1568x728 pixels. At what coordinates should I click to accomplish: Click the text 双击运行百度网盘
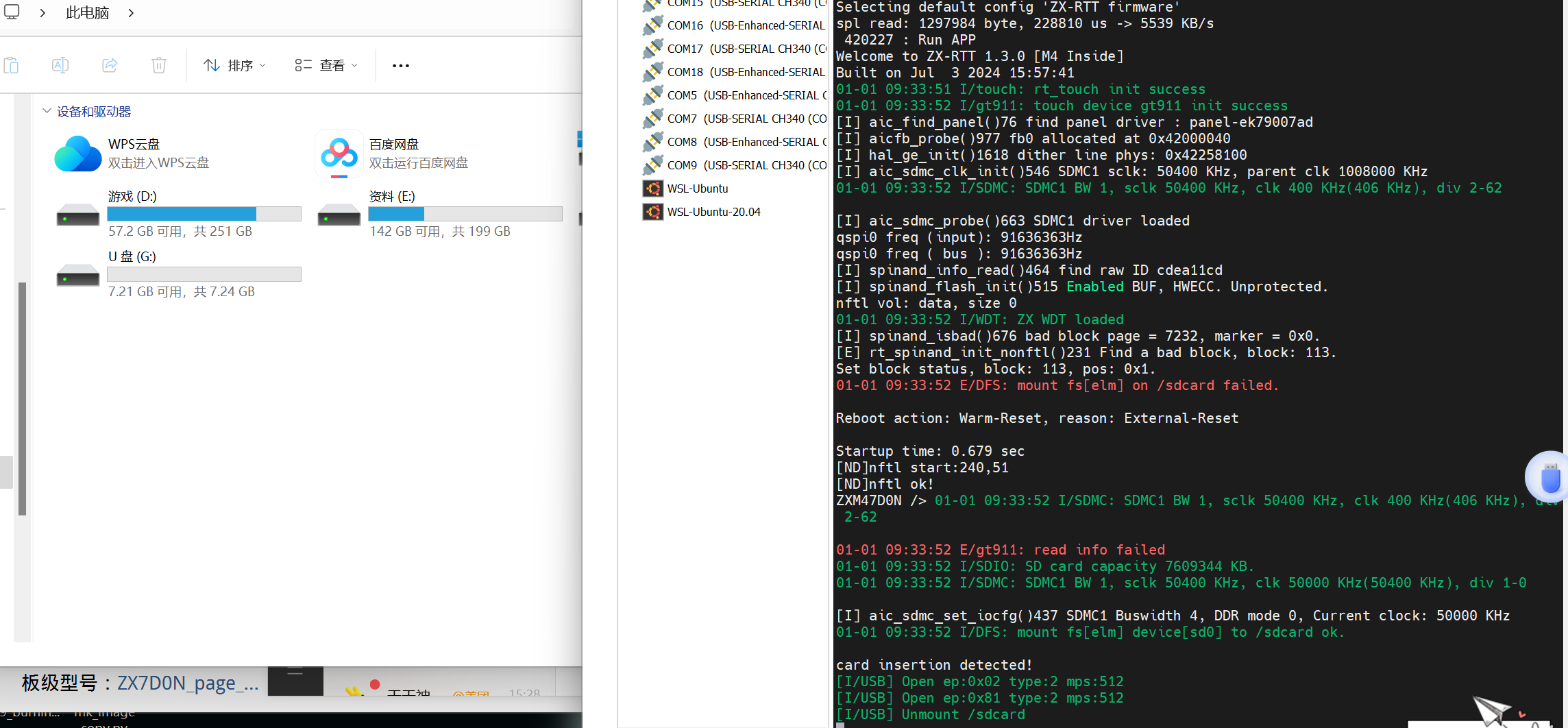419,163
